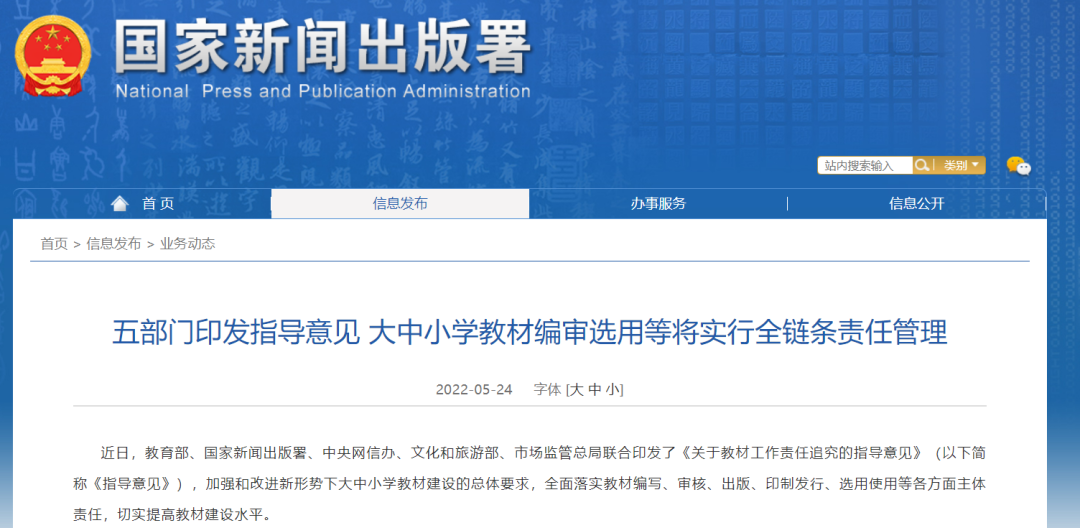This screenshot has width=1080, height=528.
Task: Select the 信息公开 navigation item
Action: 916,204
